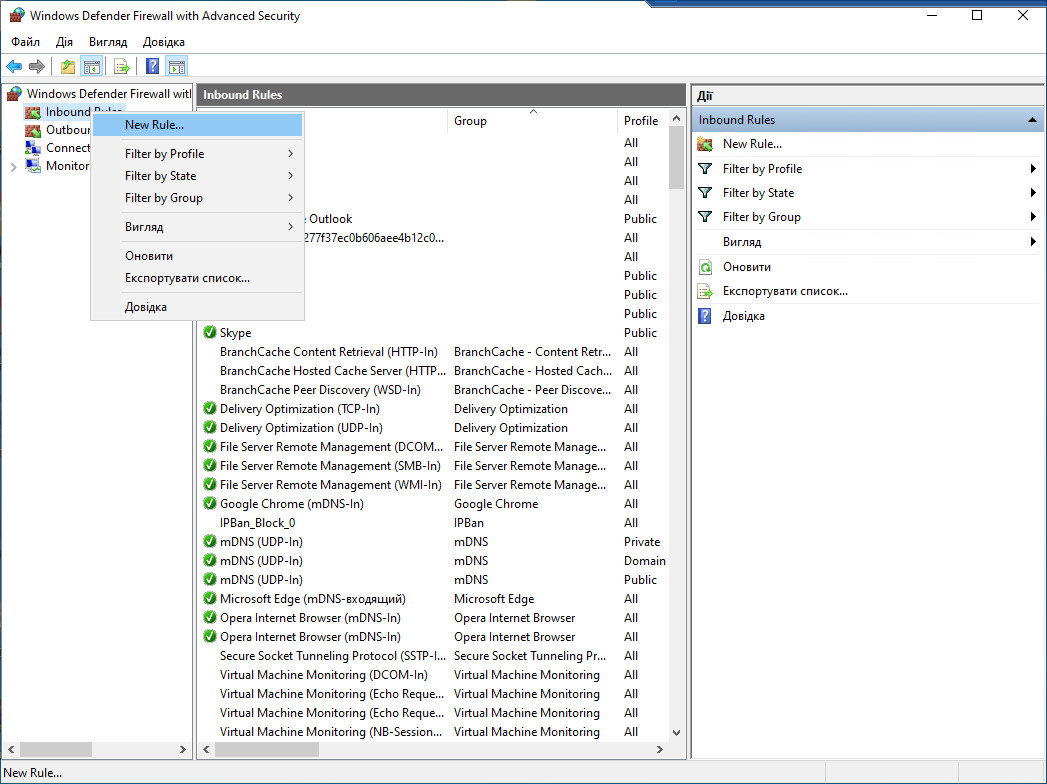Viewport: 1047px width, 784px height.
Task: Click the IPBan group cell
Action: pos(469,523)
